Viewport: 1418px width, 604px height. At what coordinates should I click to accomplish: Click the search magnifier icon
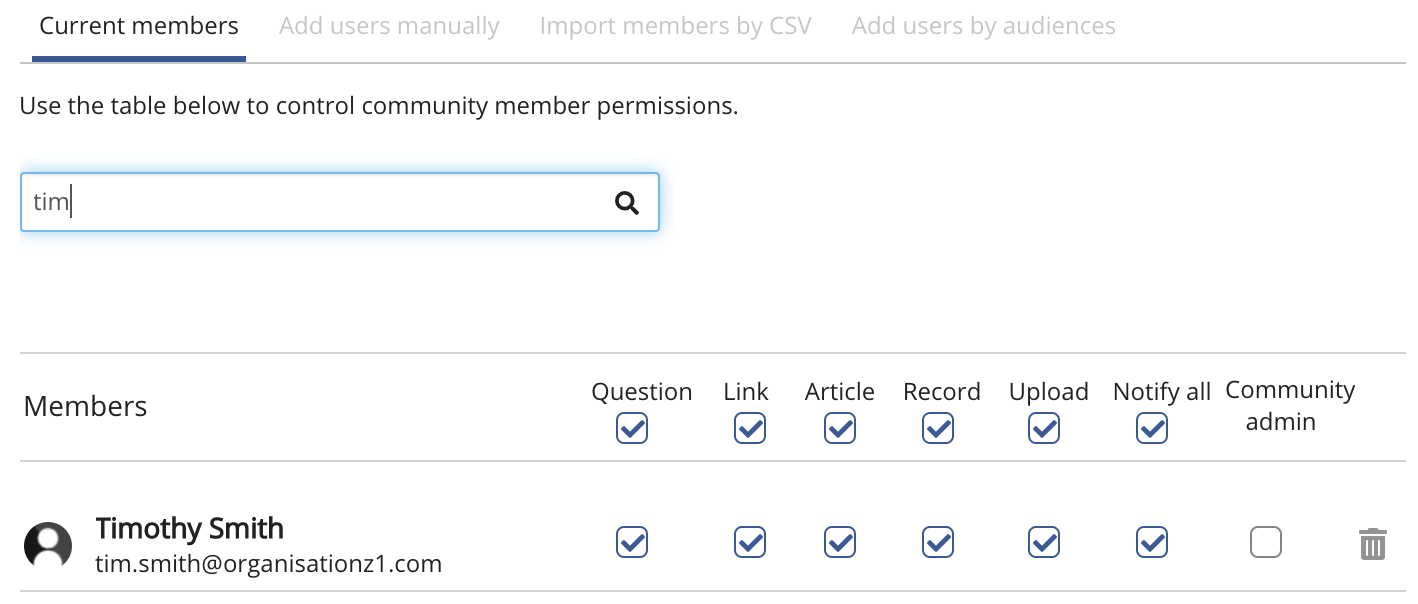tap(627, 203)
